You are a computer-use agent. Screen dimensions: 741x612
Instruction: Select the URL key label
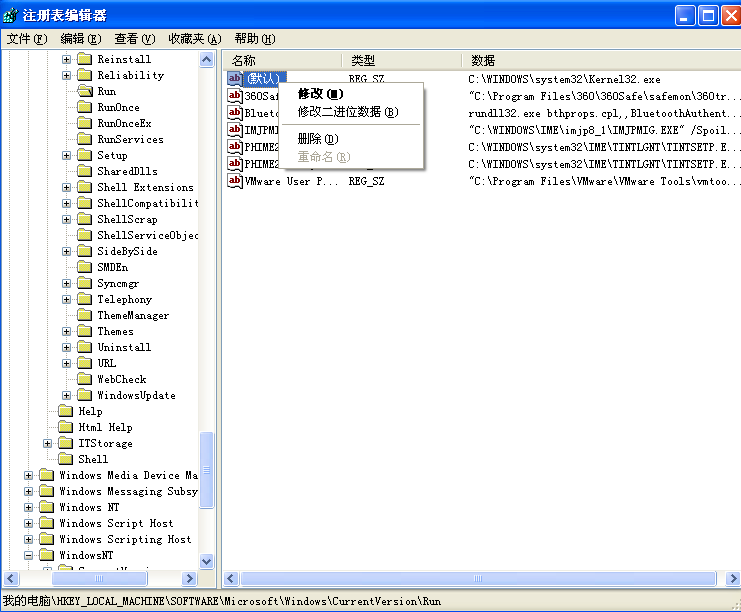point(106,363)
